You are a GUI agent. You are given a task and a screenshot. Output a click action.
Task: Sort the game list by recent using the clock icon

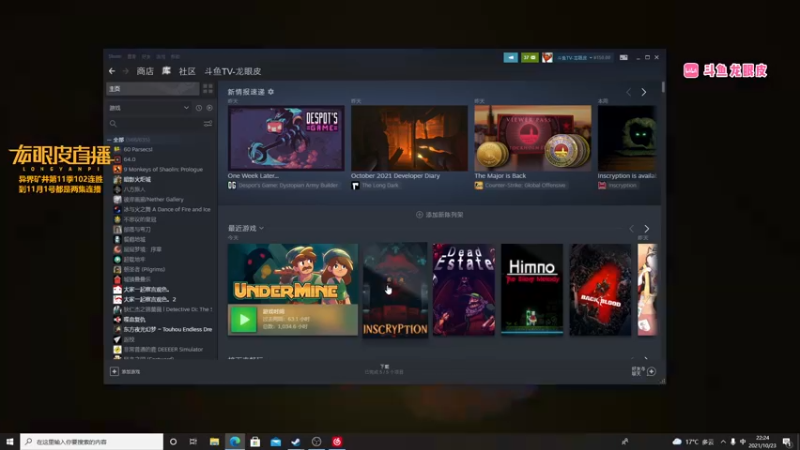pyautogui.click(x=199, y=108)
